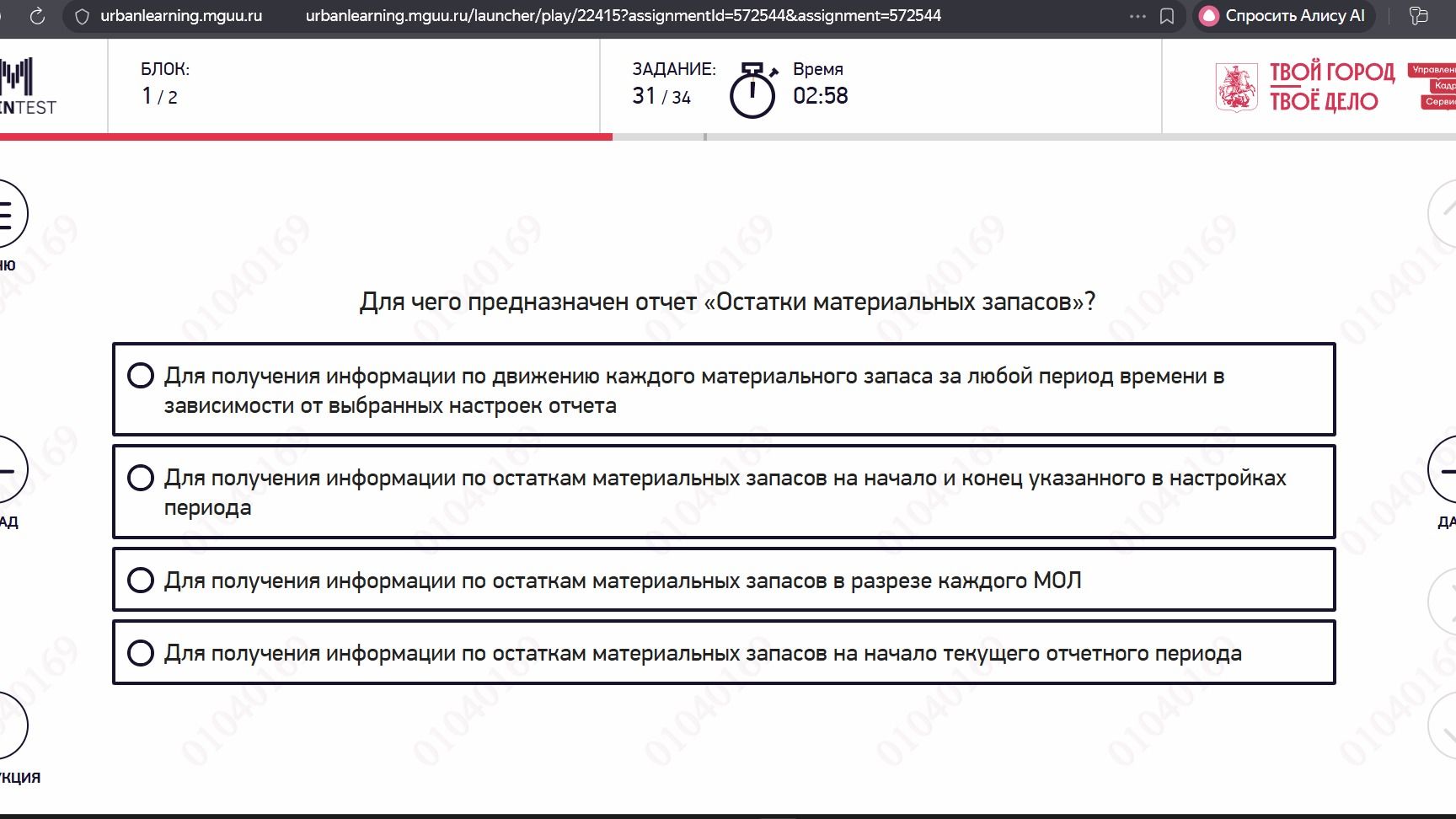Click the 'Время' label

coord(818,69)
